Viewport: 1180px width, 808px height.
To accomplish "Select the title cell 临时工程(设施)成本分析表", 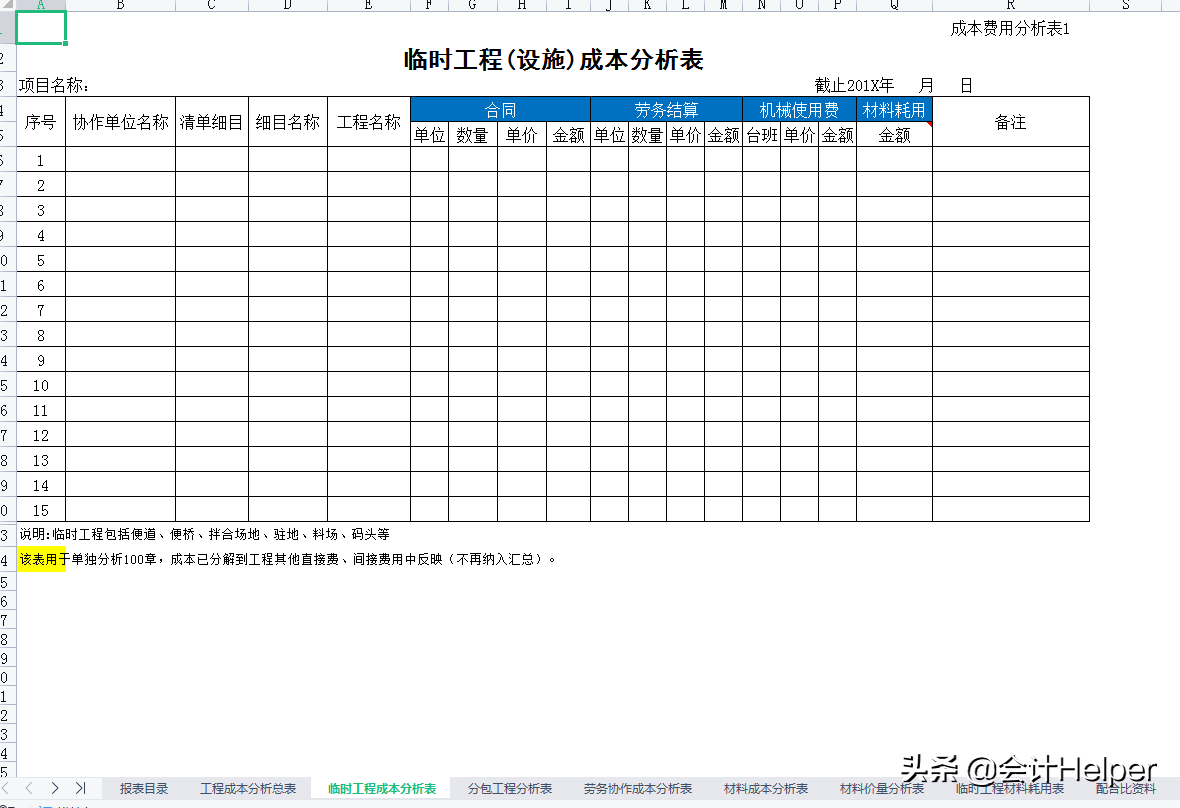I will click(553, 59).
